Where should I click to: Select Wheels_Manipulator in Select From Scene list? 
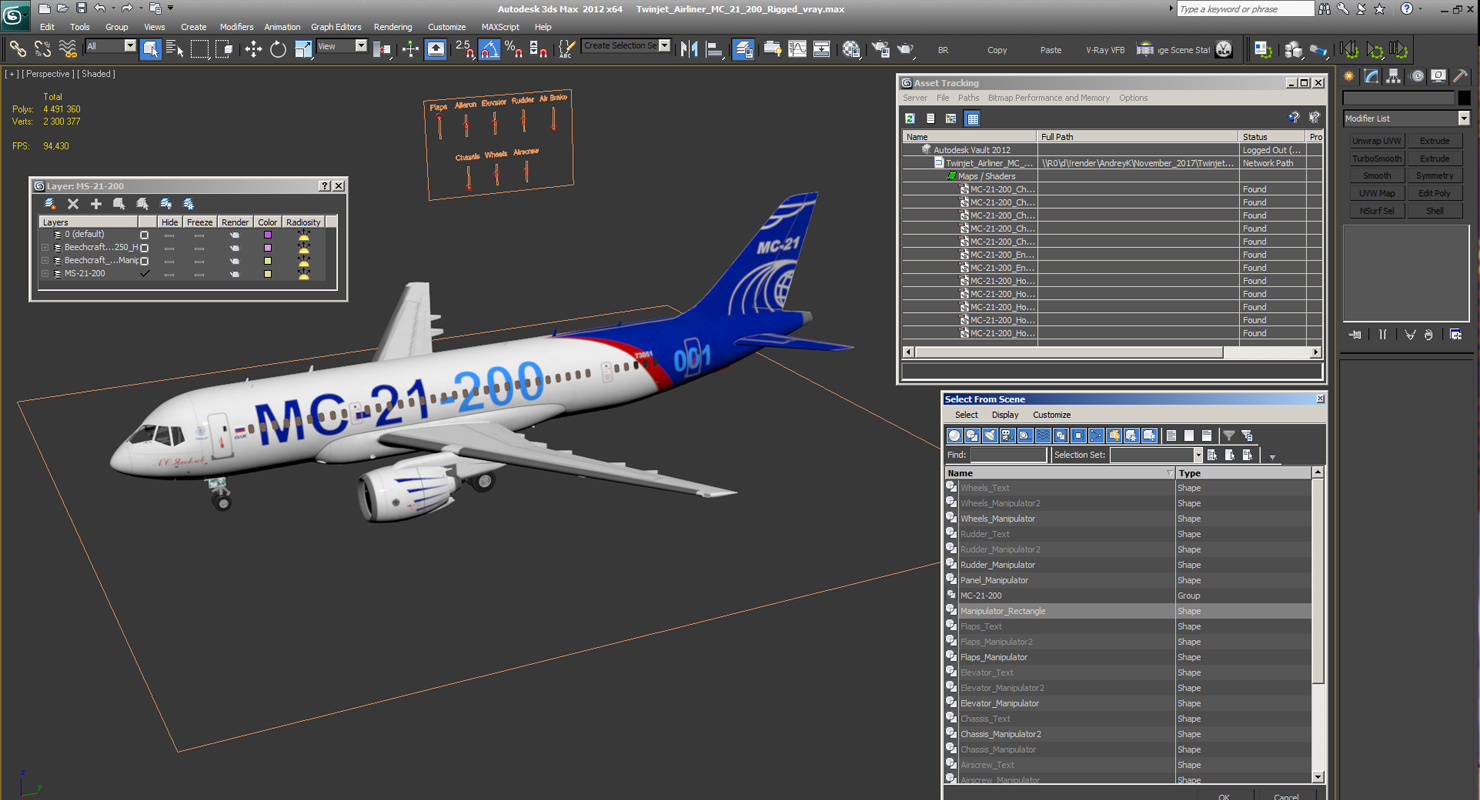pyautogui.click(x=1128, y=519)
